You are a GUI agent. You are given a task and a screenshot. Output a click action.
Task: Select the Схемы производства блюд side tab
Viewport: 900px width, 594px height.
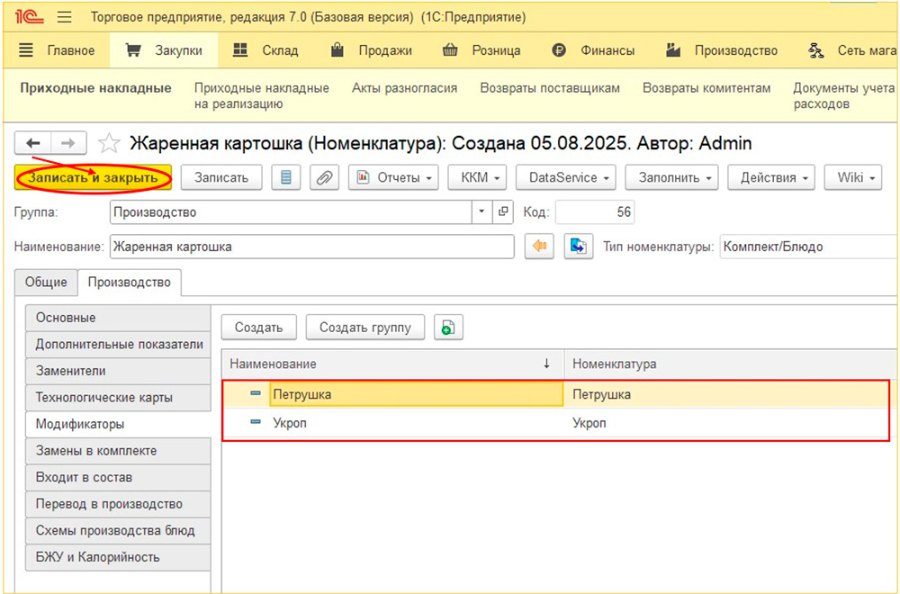click(118, 531)
